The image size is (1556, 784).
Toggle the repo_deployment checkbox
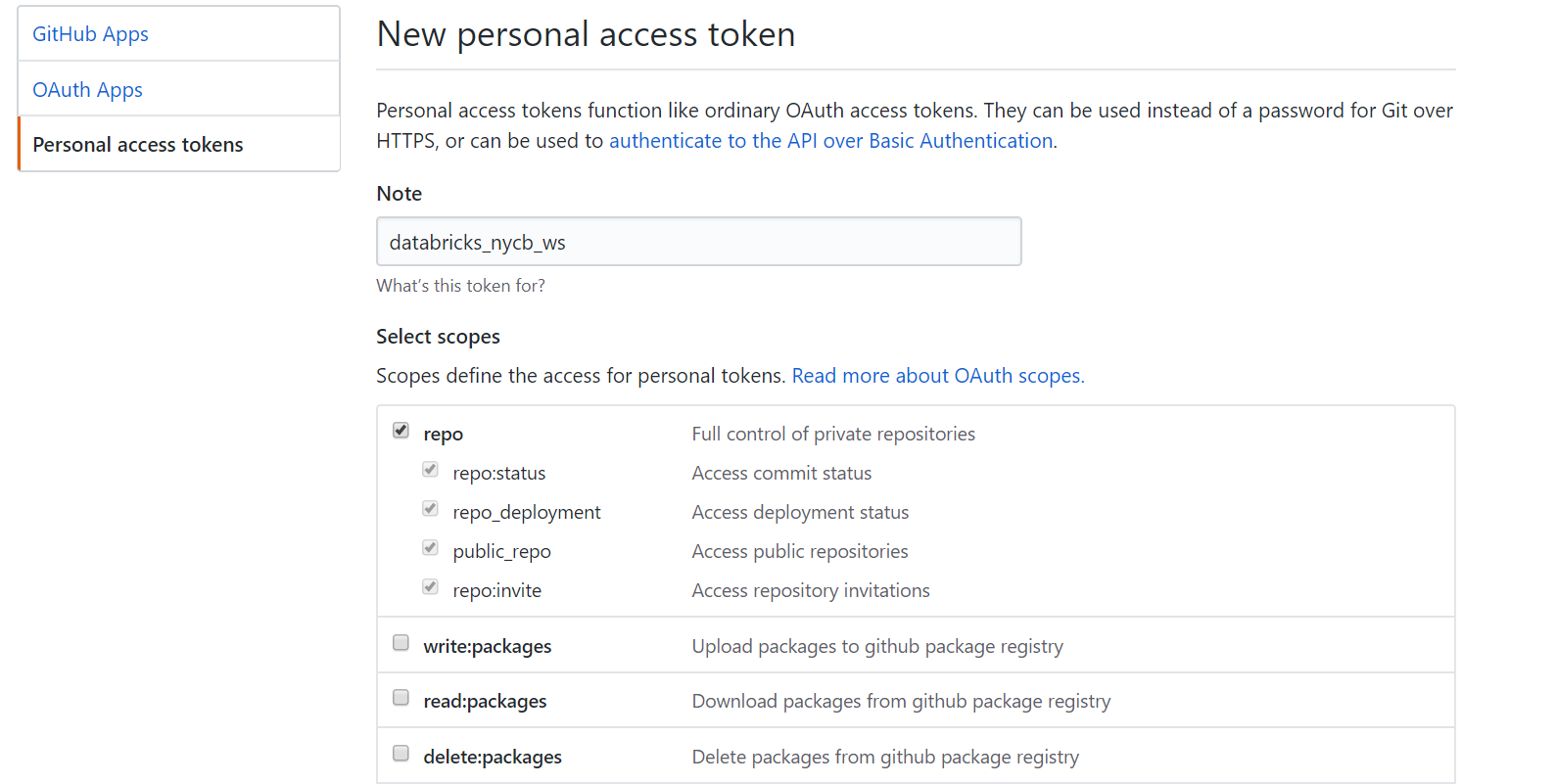pyautogui.click(x=430, y=508)
